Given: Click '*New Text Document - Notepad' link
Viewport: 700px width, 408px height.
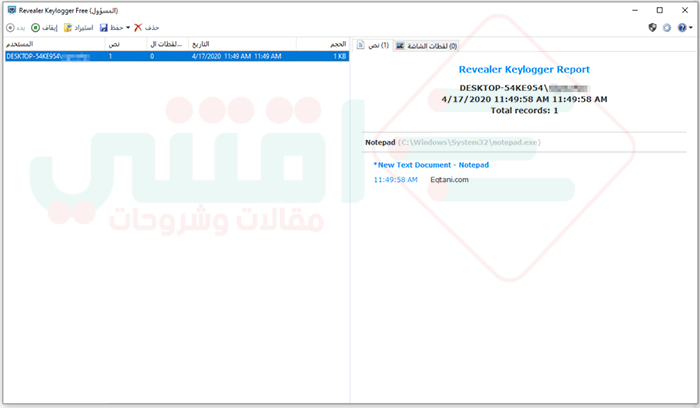Looking at the screenshot, I should [x=431, y=165].
